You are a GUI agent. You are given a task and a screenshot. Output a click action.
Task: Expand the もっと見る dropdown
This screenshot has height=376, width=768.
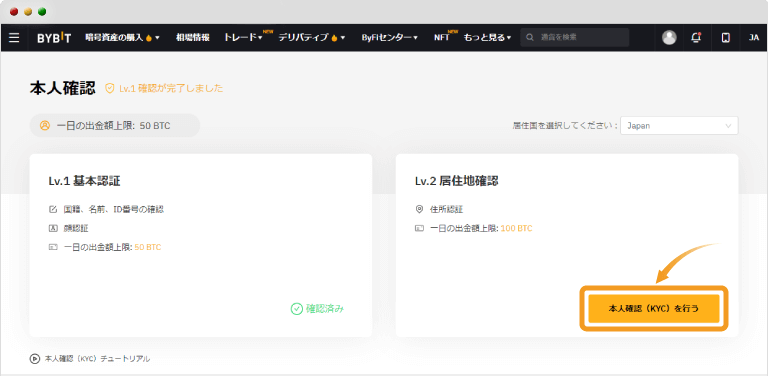pyautogui.click(x=487, y=37)
